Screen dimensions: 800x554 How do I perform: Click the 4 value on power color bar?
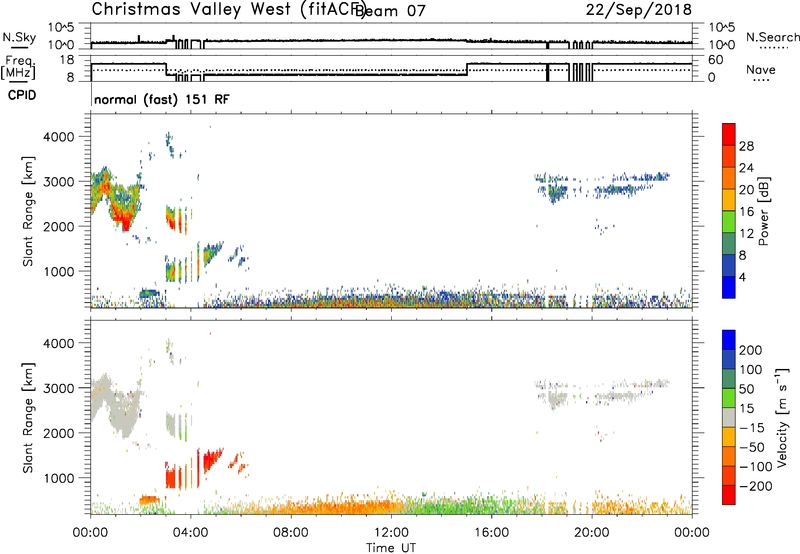point(743,277)
